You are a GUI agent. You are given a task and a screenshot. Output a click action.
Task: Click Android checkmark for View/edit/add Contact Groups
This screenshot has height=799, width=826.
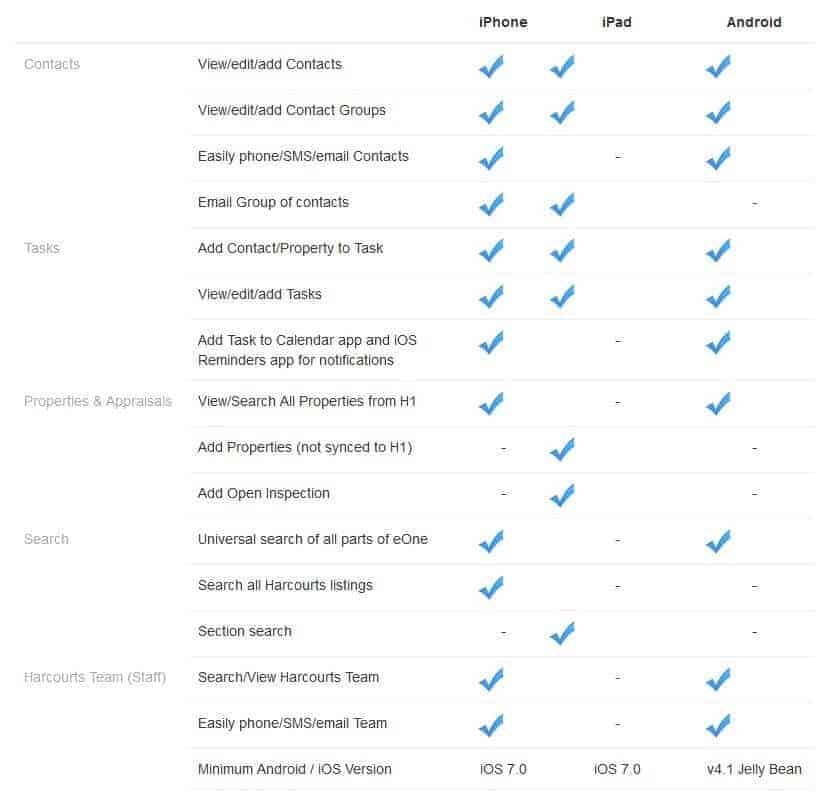[x=719, y=112]
